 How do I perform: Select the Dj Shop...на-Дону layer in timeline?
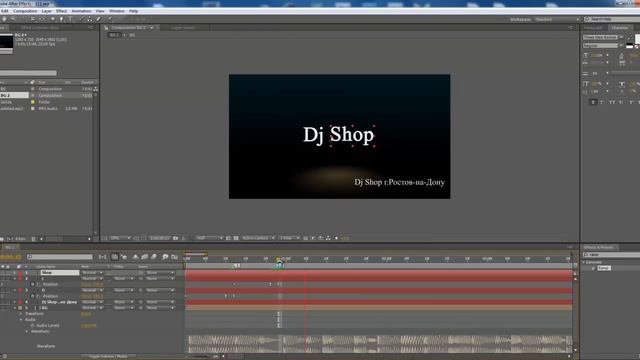click(x=60, y=302)
